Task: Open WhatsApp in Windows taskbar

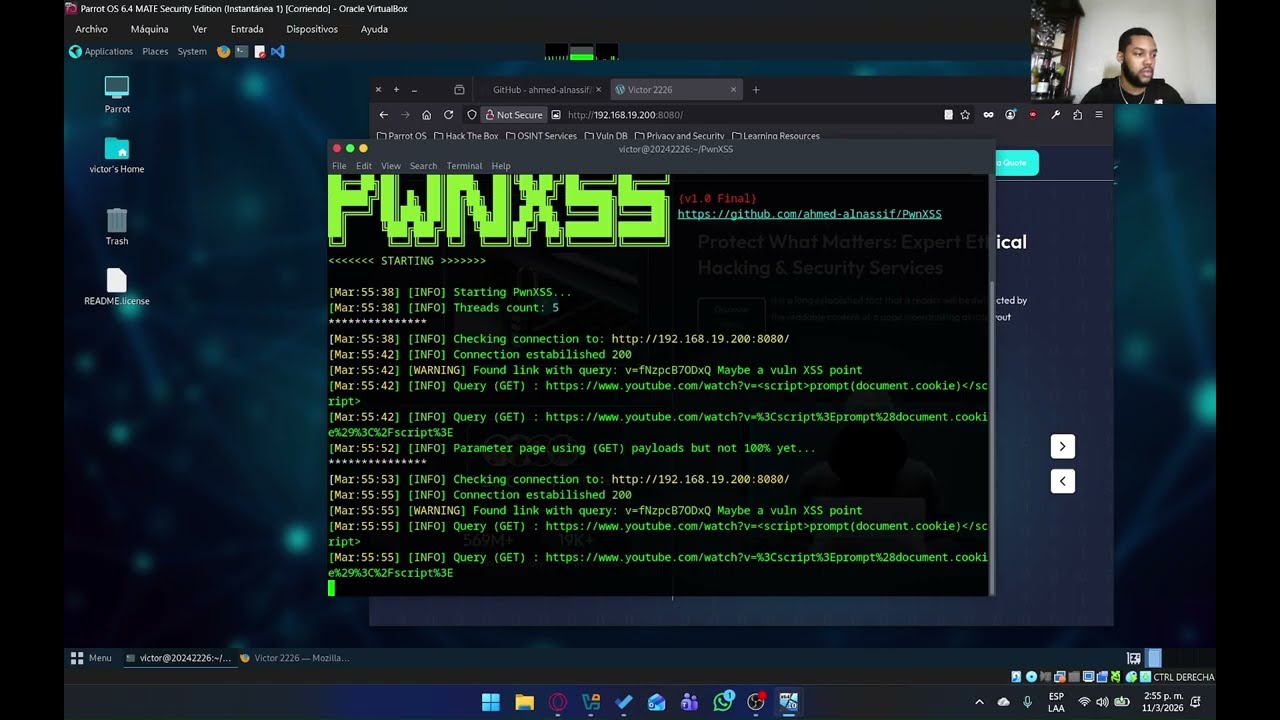Action: click(723, 702)
